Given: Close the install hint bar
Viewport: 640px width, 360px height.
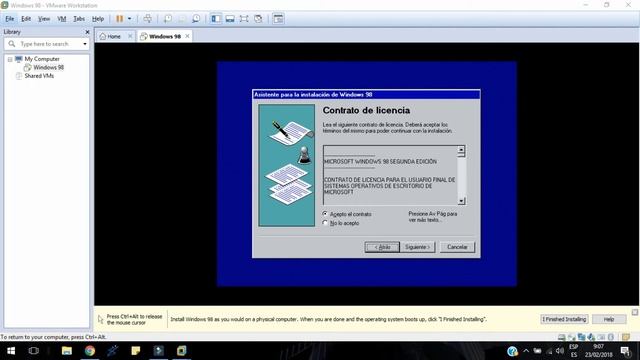Looking at the screenshot, I should click(635, 312).
